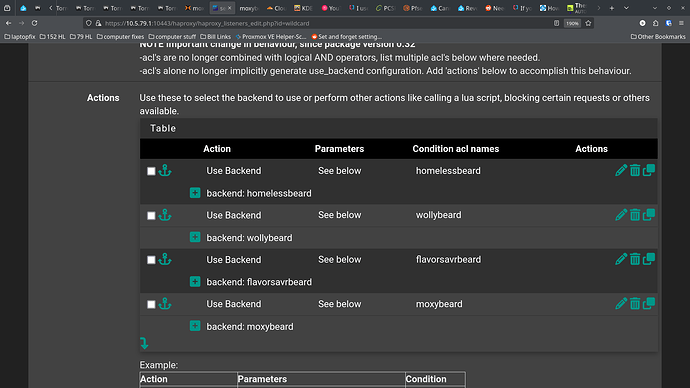Open the 'Bill Links' bookmarks folder
The image size is (690, 388).
(x=216, y=37)
